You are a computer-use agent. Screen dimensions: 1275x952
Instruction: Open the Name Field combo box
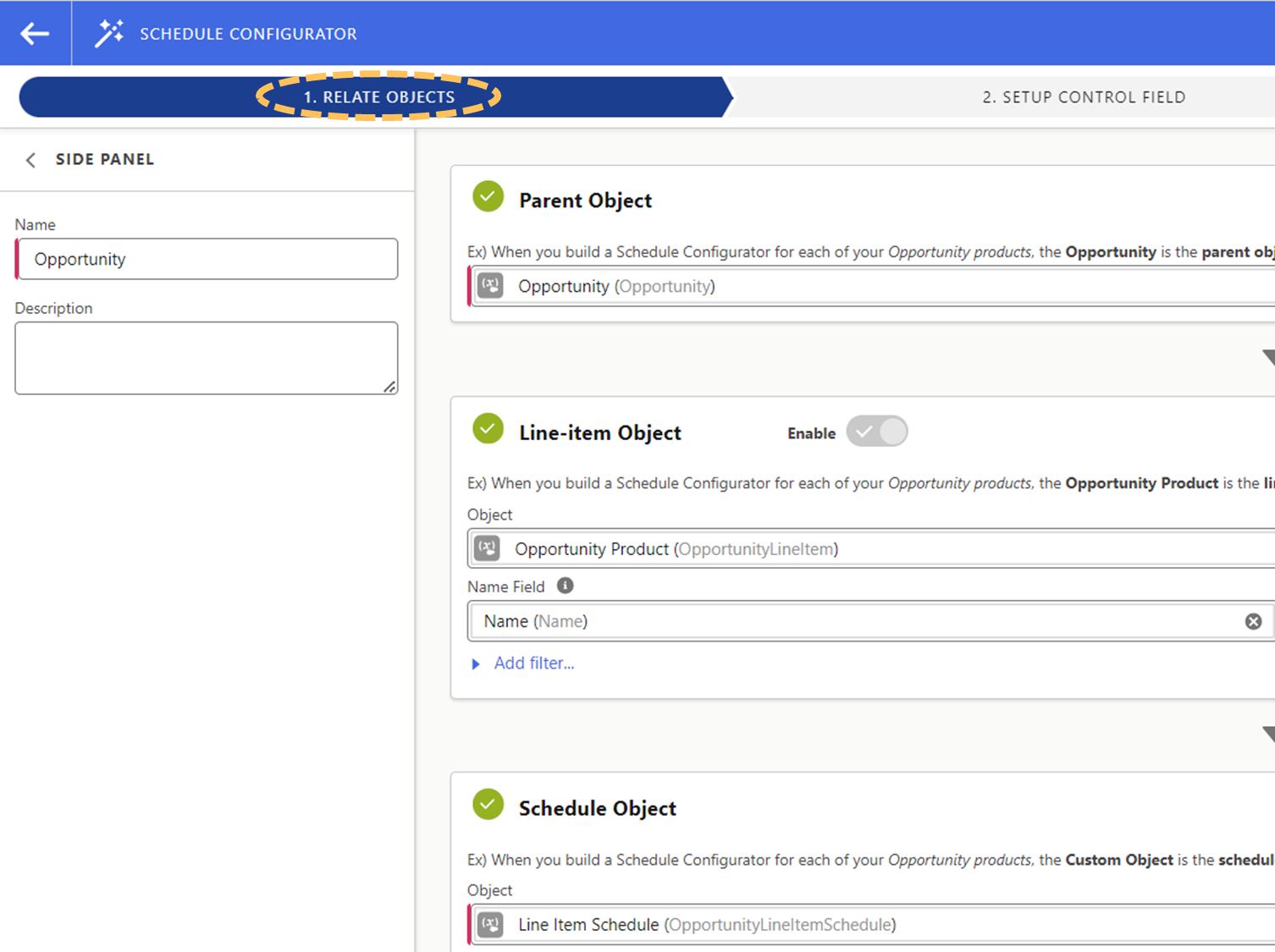847,621
